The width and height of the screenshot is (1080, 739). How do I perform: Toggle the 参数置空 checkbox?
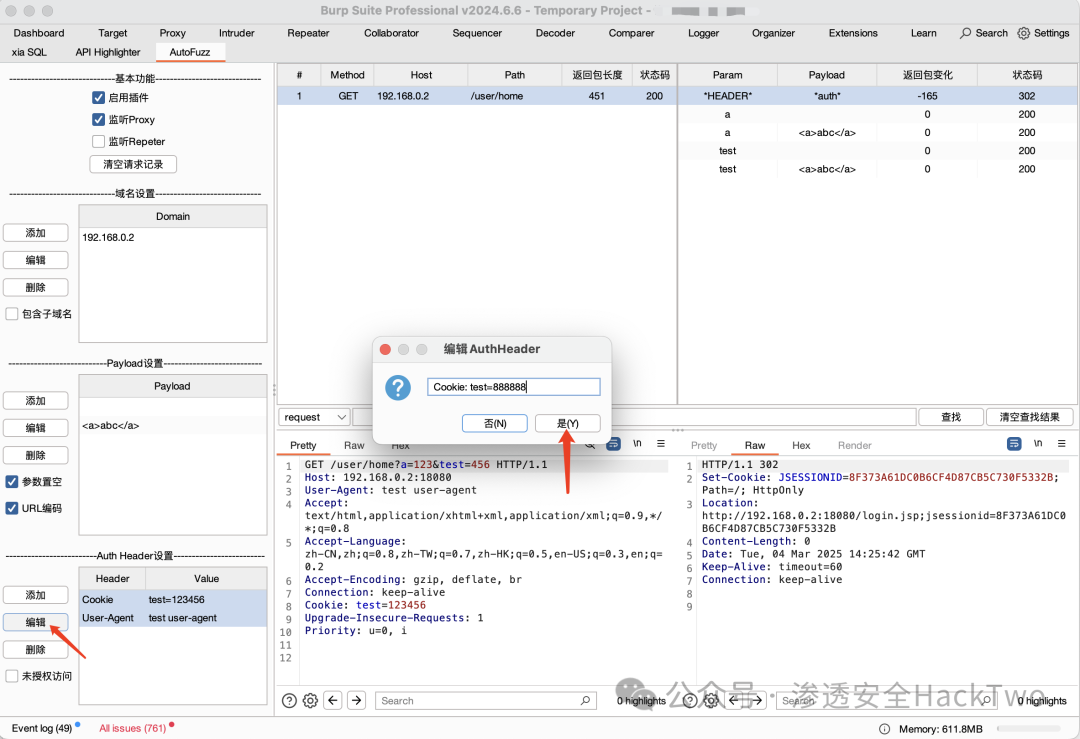coord(12,481)
